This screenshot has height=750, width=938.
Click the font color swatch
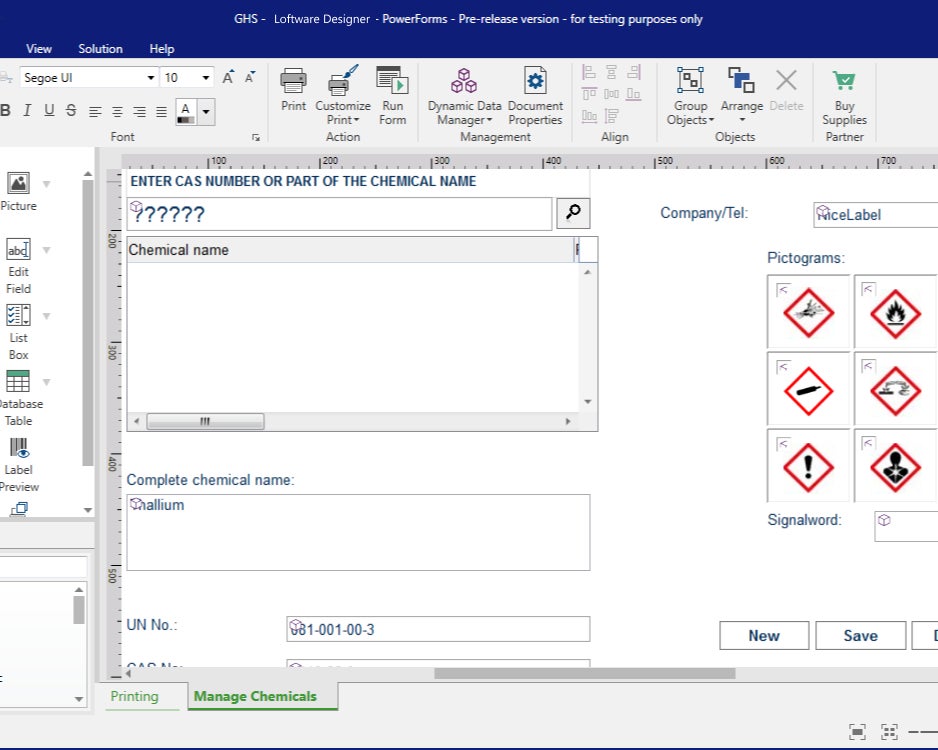(x=186, y=111)
